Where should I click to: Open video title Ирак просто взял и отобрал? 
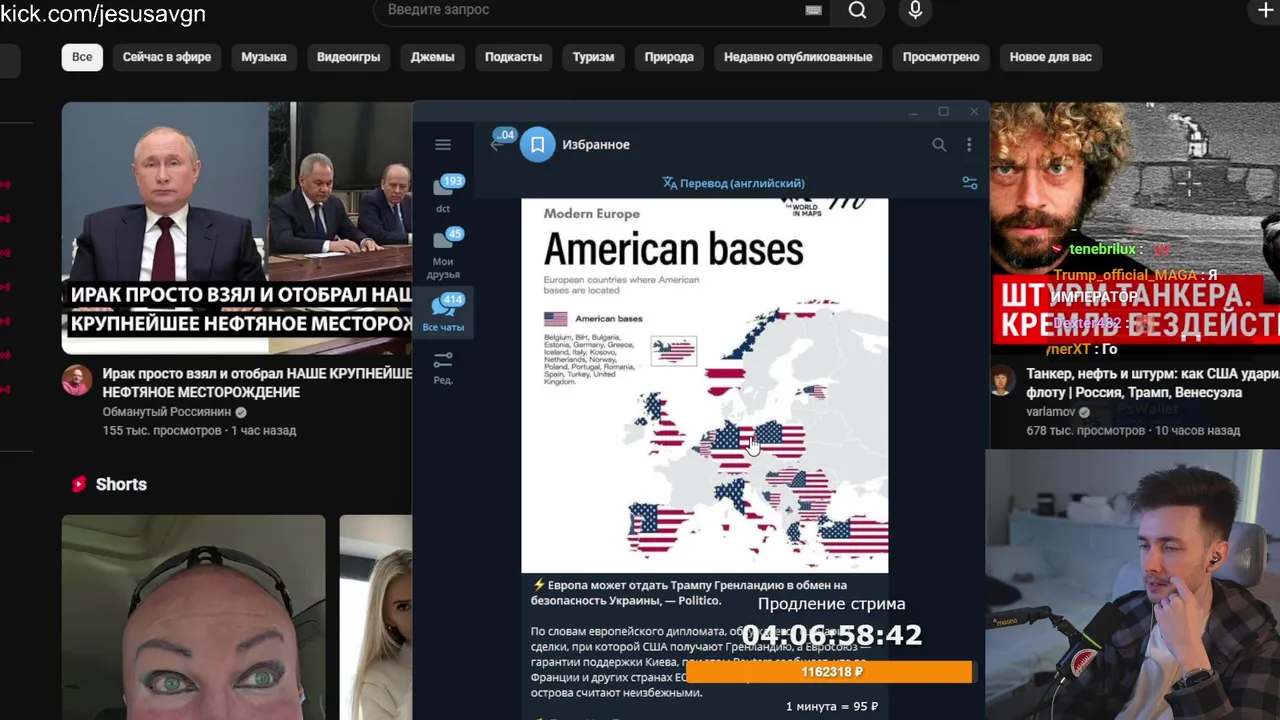(257, 383)
